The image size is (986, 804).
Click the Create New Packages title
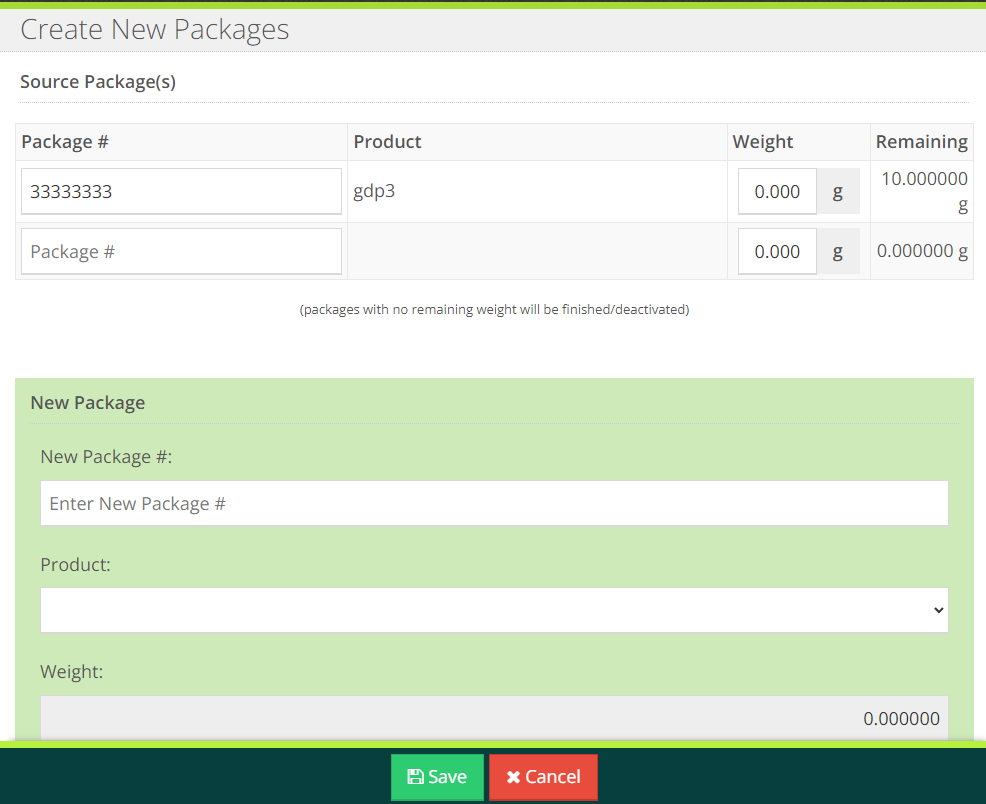click(155, 30)
